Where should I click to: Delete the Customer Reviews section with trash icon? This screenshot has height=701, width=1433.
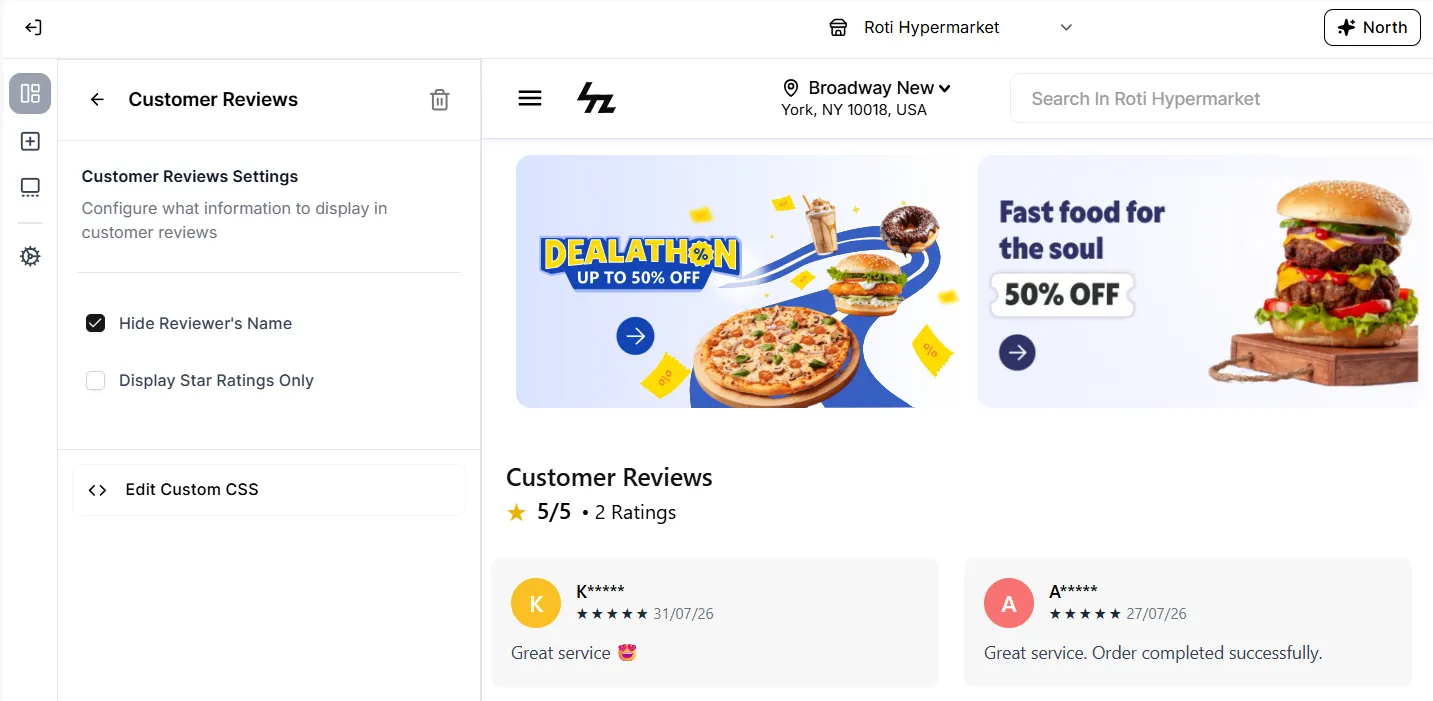point(440,99)
